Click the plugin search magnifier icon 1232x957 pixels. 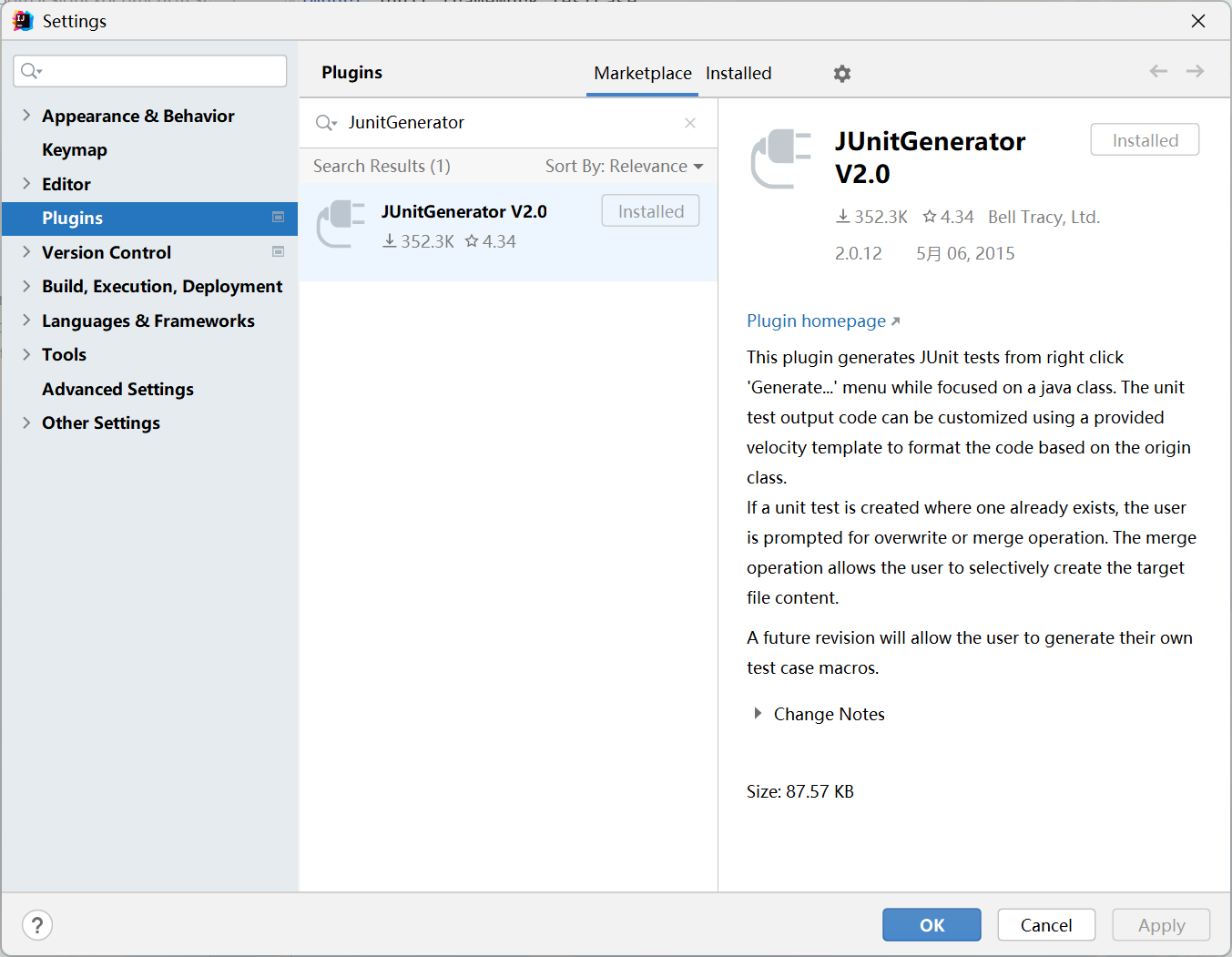(326, 123)
